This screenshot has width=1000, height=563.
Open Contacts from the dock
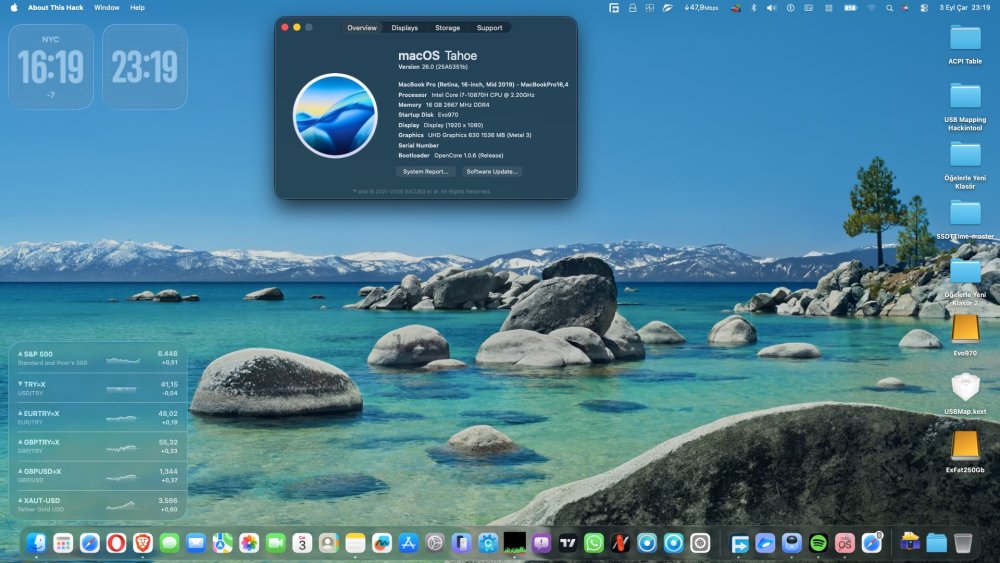(x=328, y=543)
